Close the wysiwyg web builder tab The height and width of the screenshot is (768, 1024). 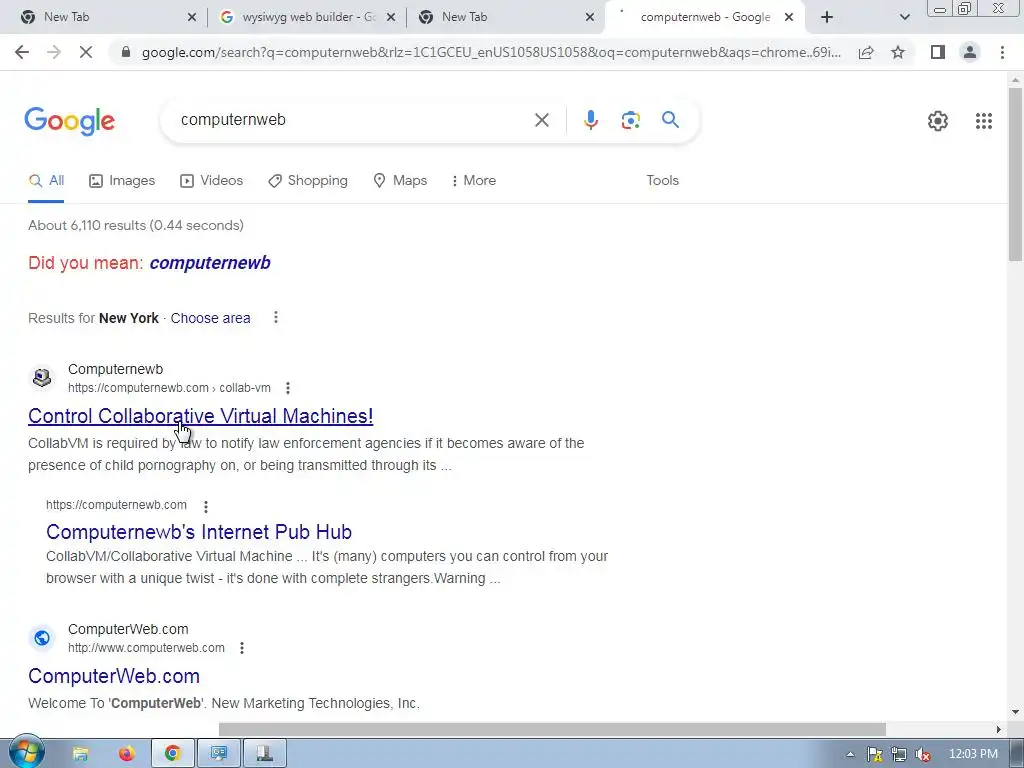(391, 18)
